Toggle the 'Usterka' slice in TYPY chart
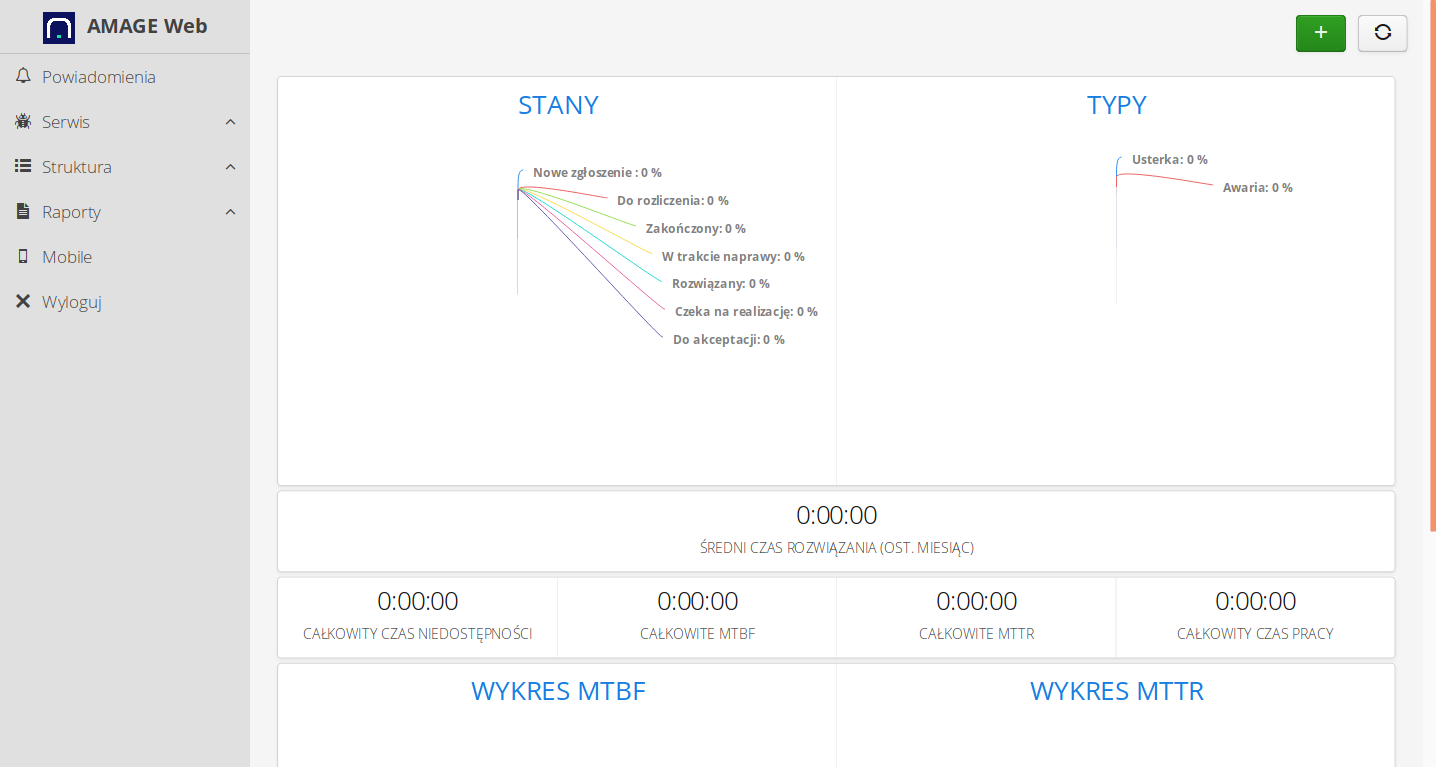The height and width of the screenshot is (767, 1436). pos(1167,159)
